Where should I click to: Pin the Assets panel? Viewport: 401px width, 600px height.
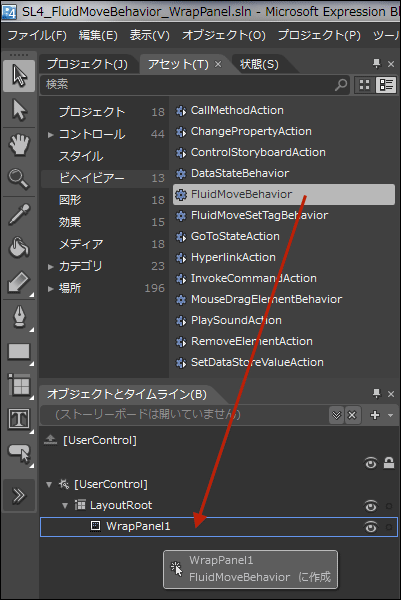(377, 63)
